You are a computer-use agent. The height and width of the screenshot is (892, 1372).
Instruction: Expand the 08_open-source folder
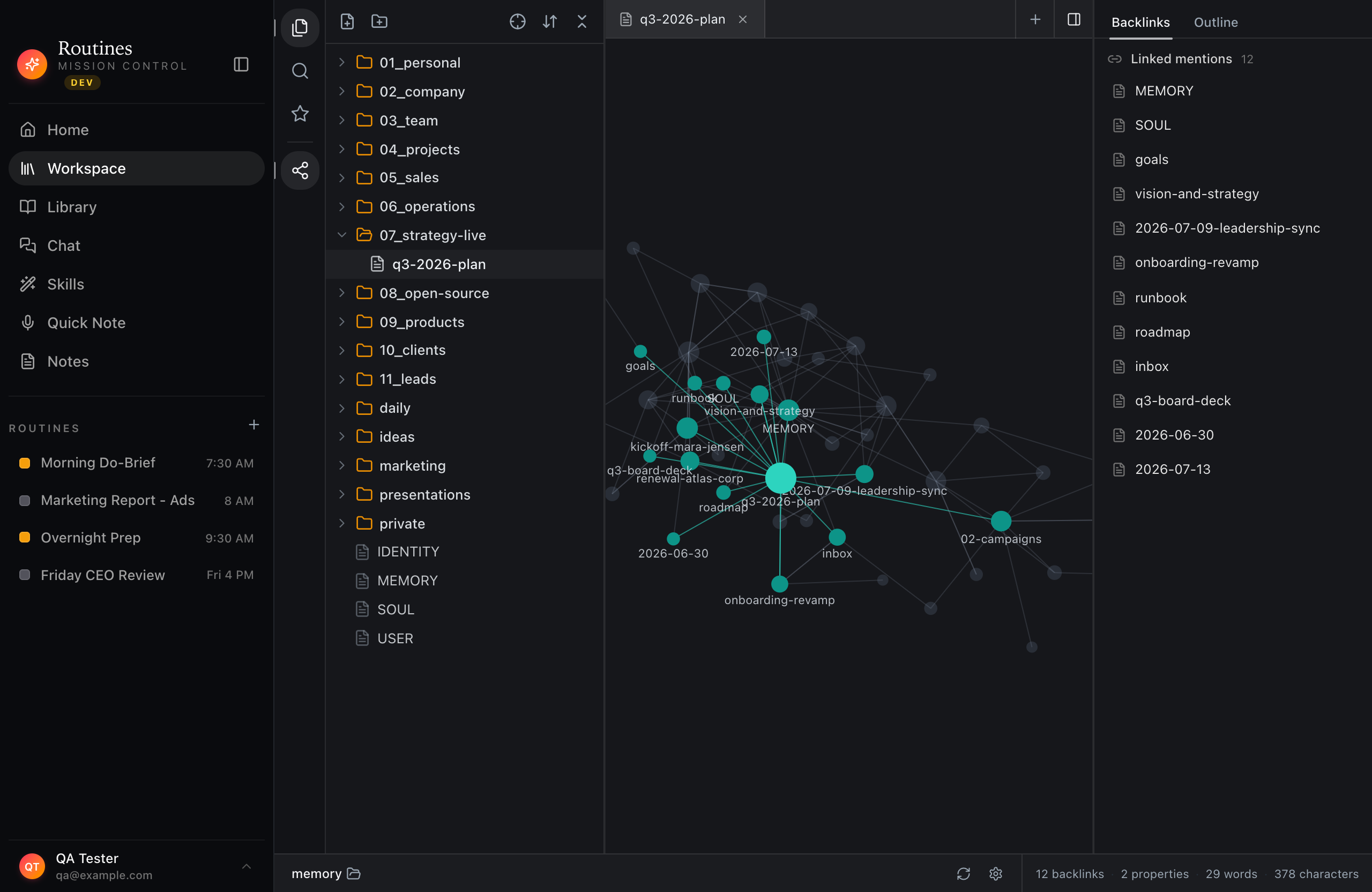tap(465, 293)
